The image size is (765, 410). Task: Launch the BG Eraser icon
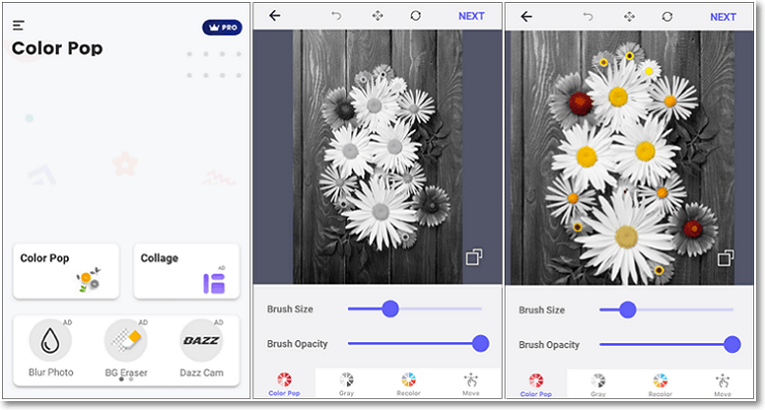[x=126, y=340]
